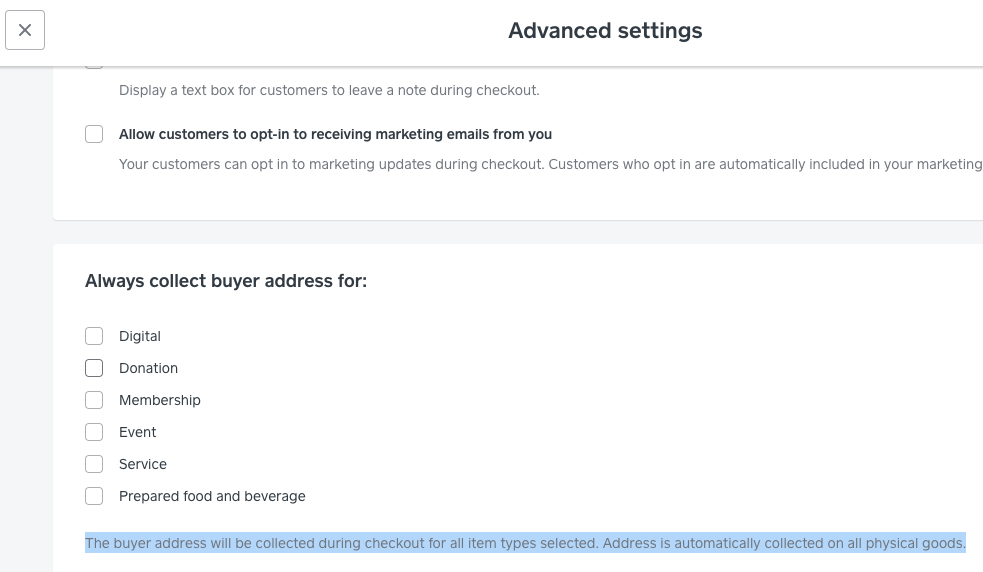
Task: Click the 'Always collect buyer address for' heading
Action: coord(226,281)
